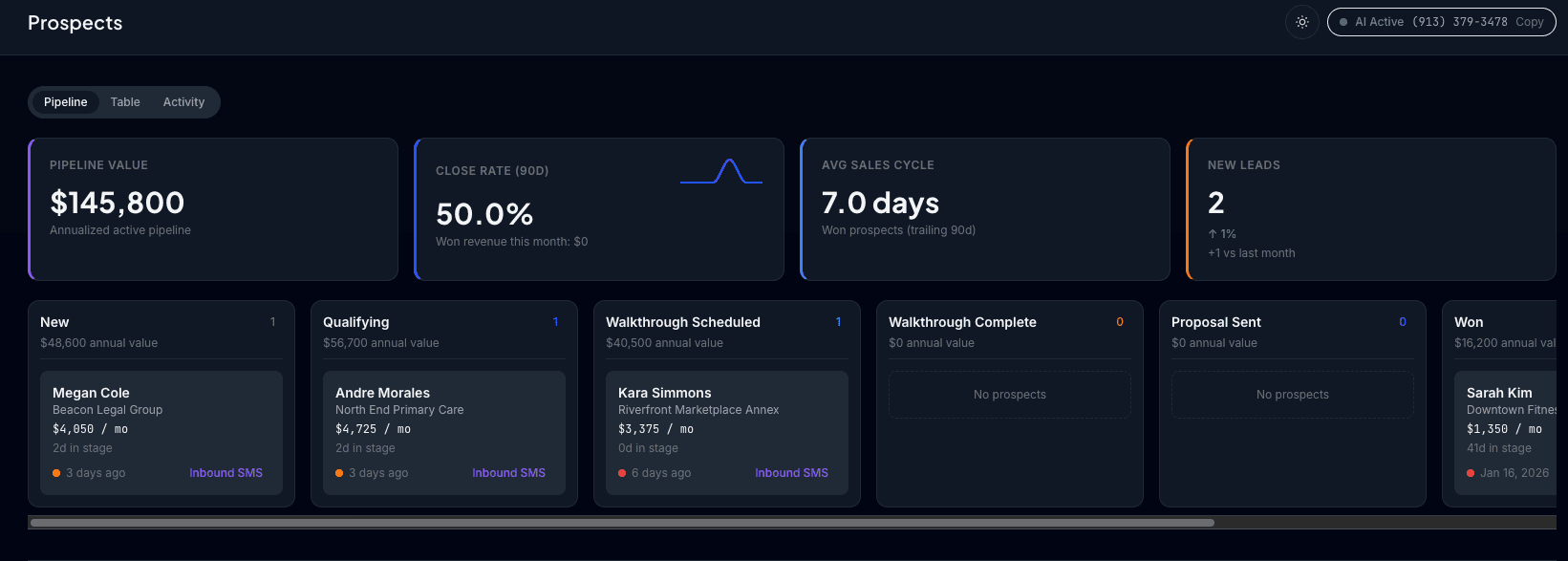Click the horizontal pipeline scrollbar

[x=622, y=523]
